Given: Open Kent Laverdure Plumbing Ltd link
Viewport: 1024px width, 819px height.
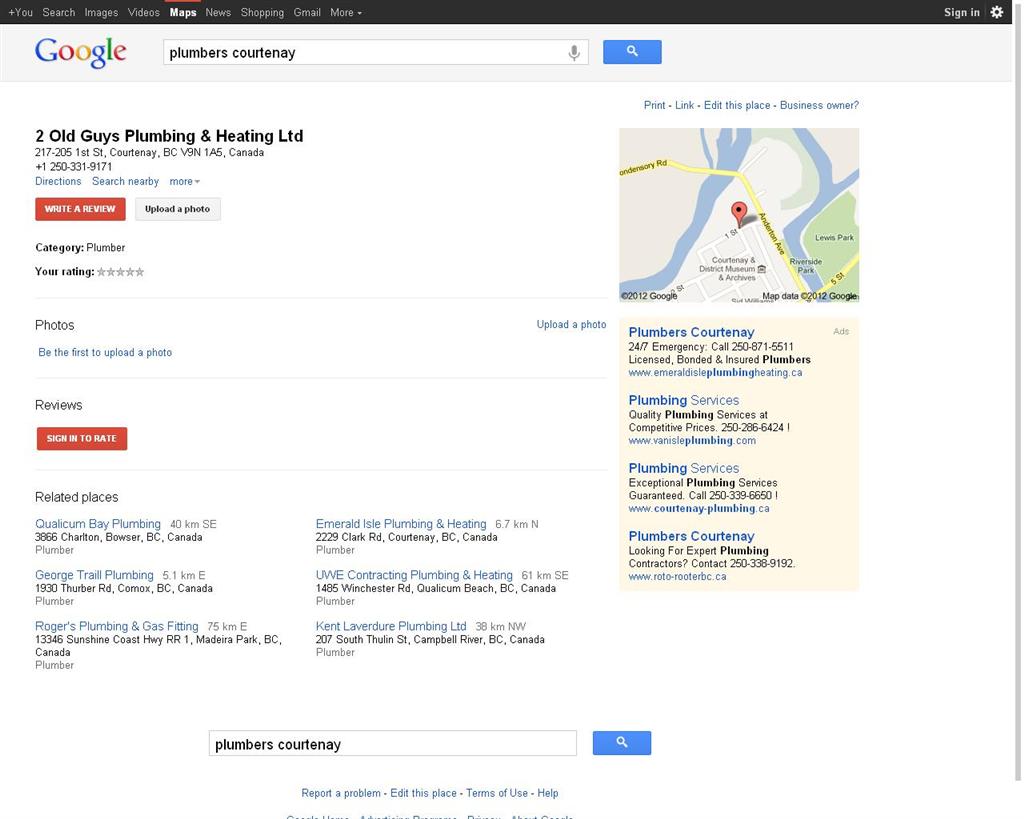Looking at the screenshot, I should pyautogui.click(x=391, y=626).
